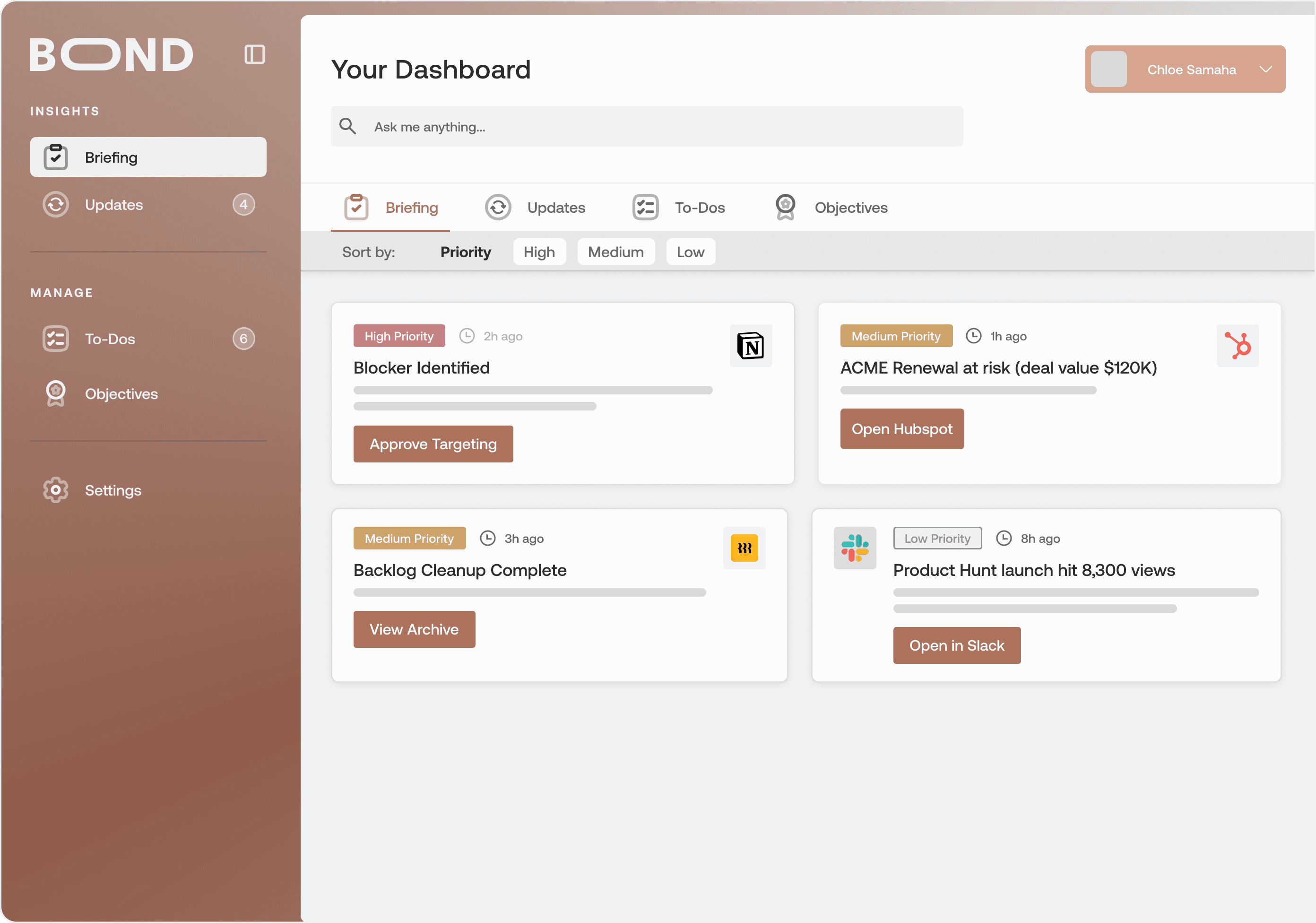This screenshot has height=923, width=1316.
Task: Filter briefing by Low priority
Action: (690, 252)
